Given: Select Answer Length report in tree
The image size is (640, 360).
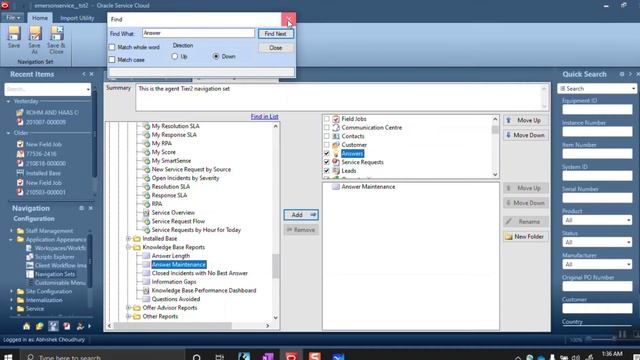Looking at the screenshot, I should [171, 256].
